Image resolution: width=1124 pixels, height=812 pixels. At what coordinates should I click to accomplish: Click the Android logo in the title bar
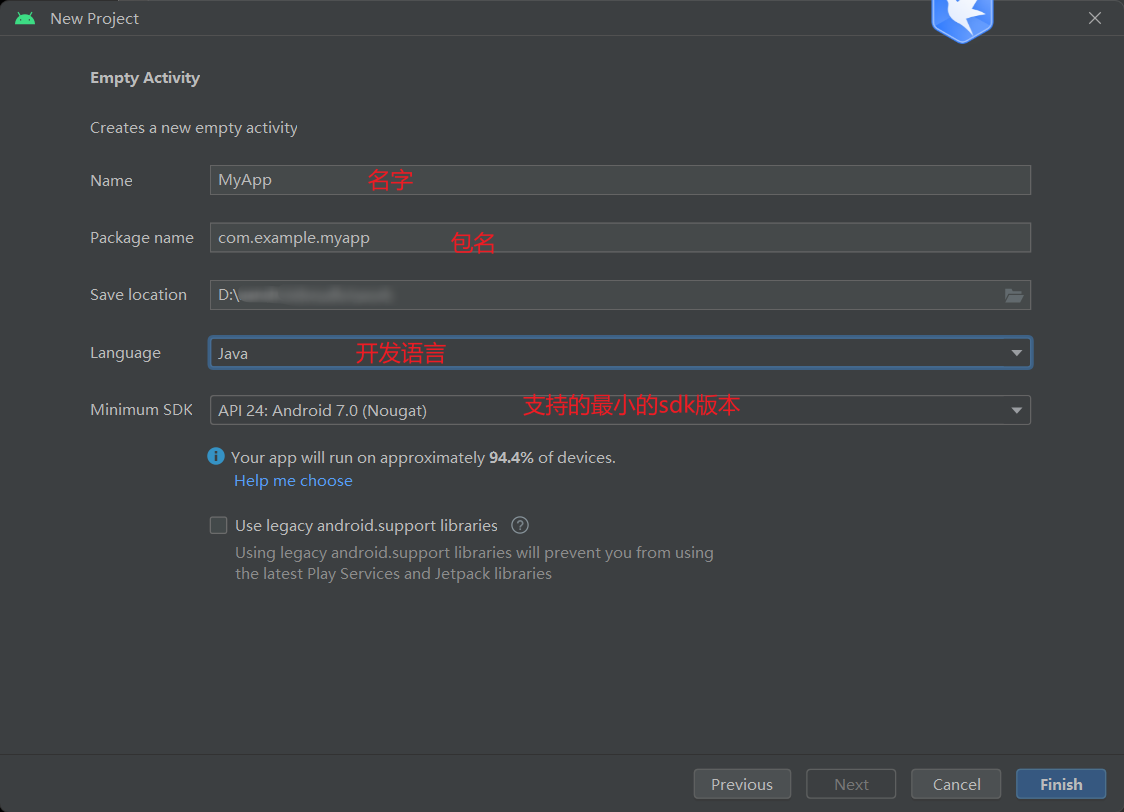point(25,18)
